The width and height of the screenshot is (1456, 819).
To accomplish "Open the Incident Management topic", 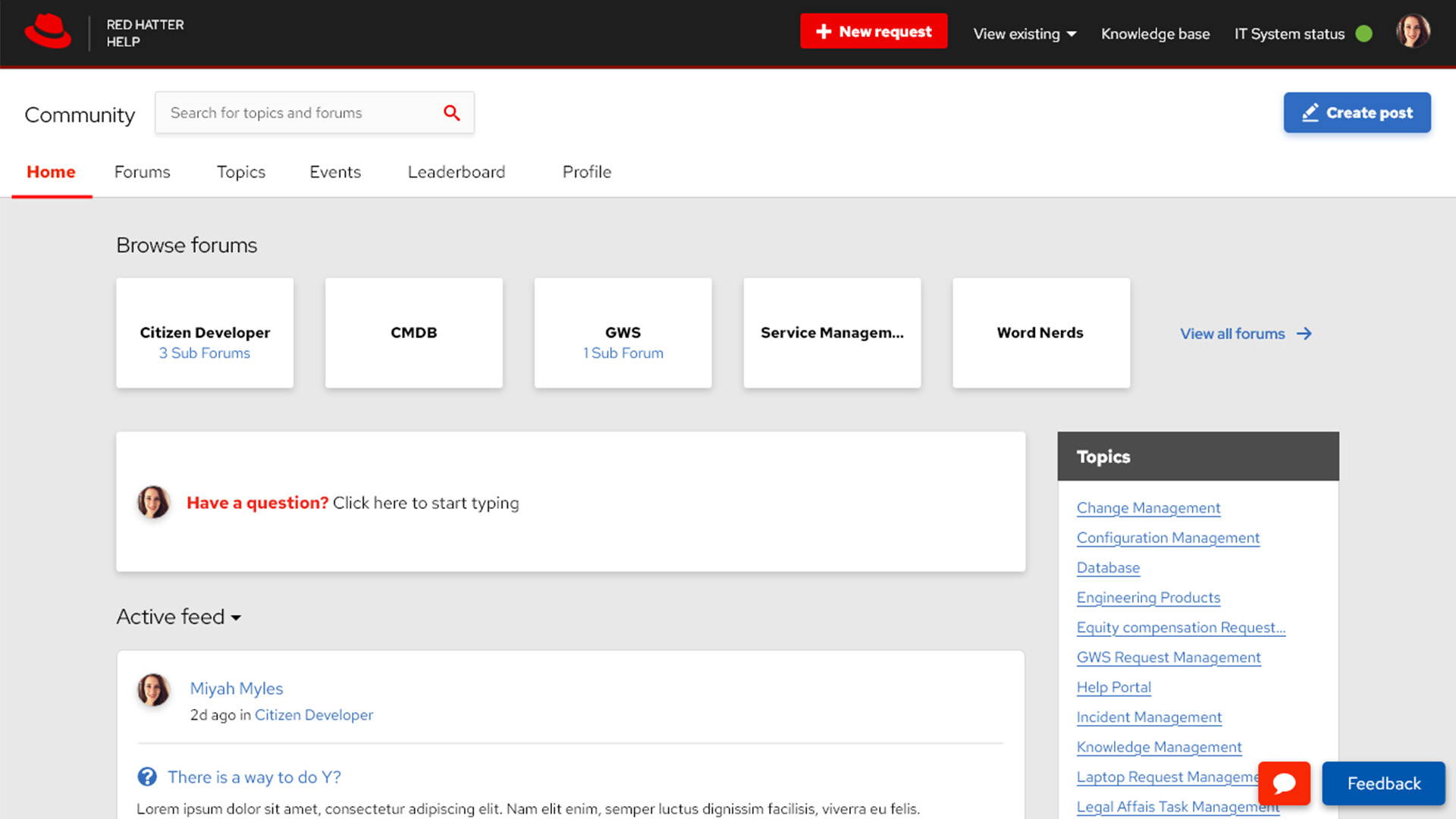I will [1149, 717].
